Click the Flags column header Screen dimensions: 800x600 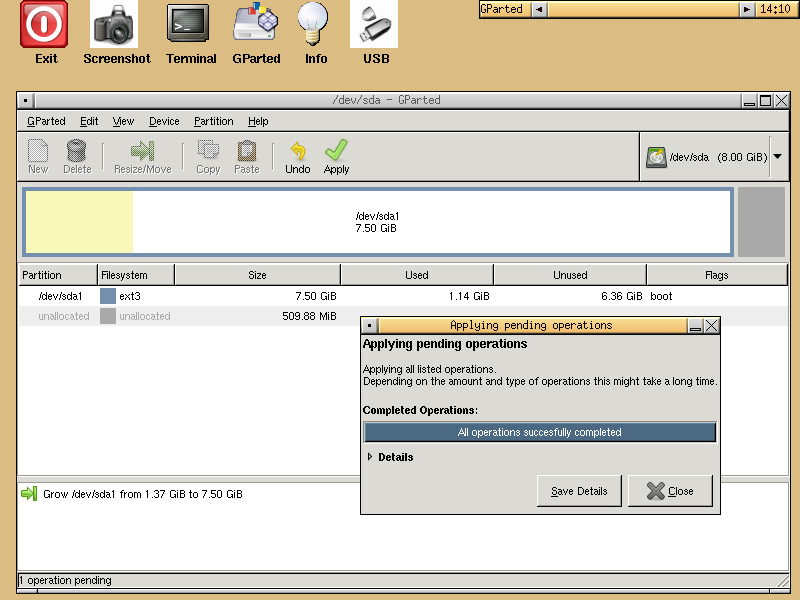[x=717, y=275]
